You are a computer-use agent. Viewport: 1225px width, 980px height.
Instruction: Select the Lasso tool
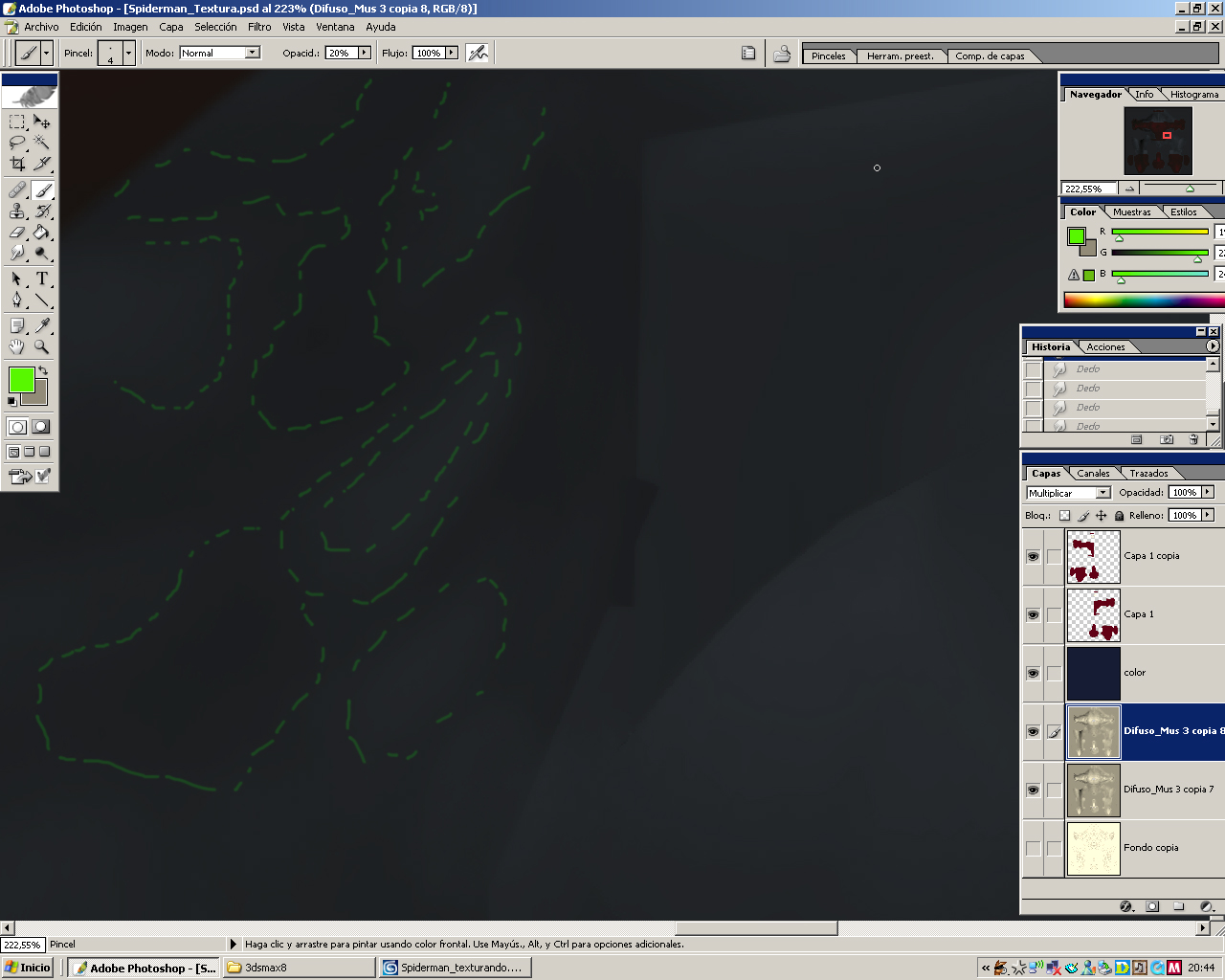tap(17, 143)
